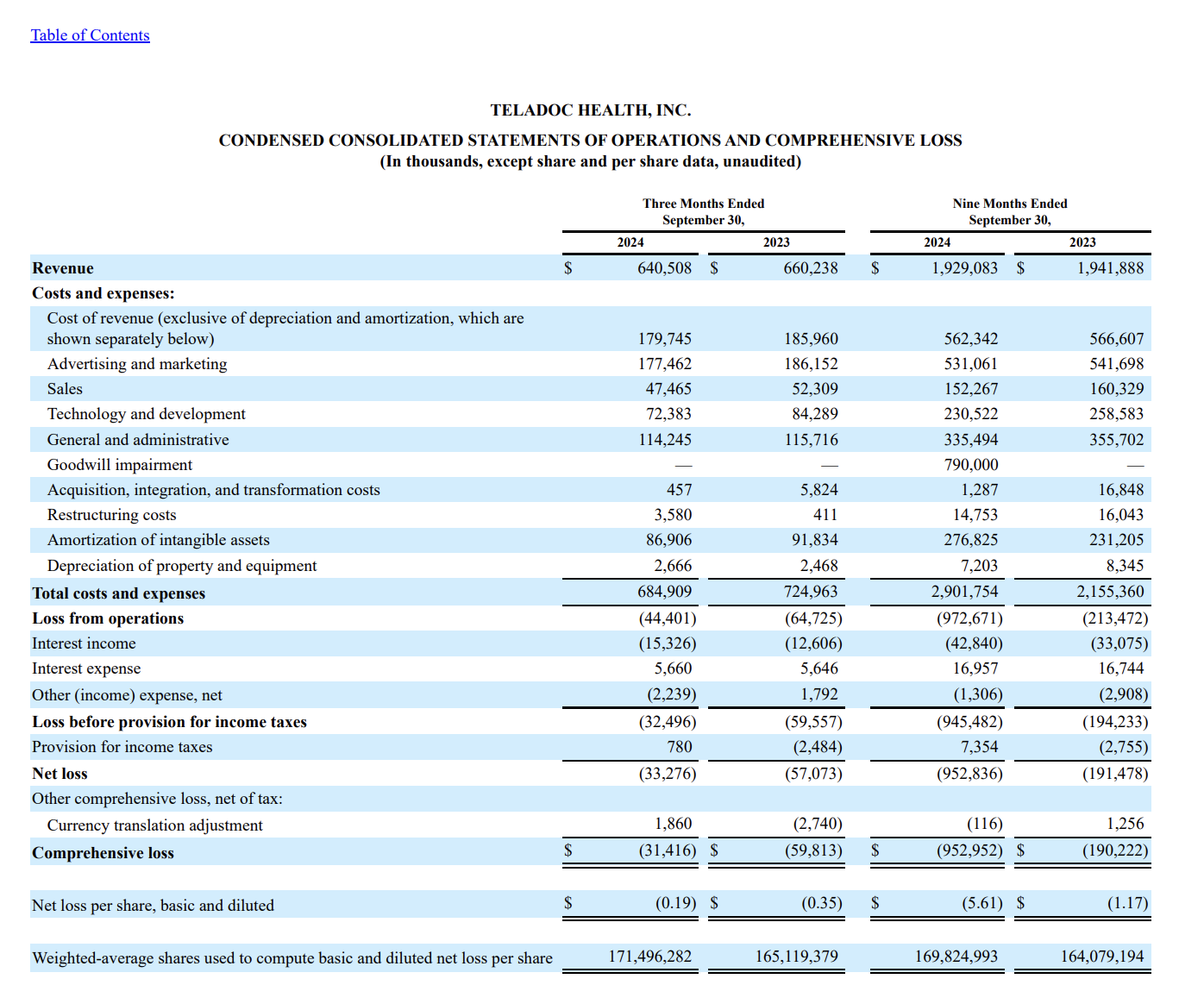Image resolution: width=1204 pixels, height=1004 pixels.
Task: Click 'Technology and development' row label
Action: tap(147, 414)
